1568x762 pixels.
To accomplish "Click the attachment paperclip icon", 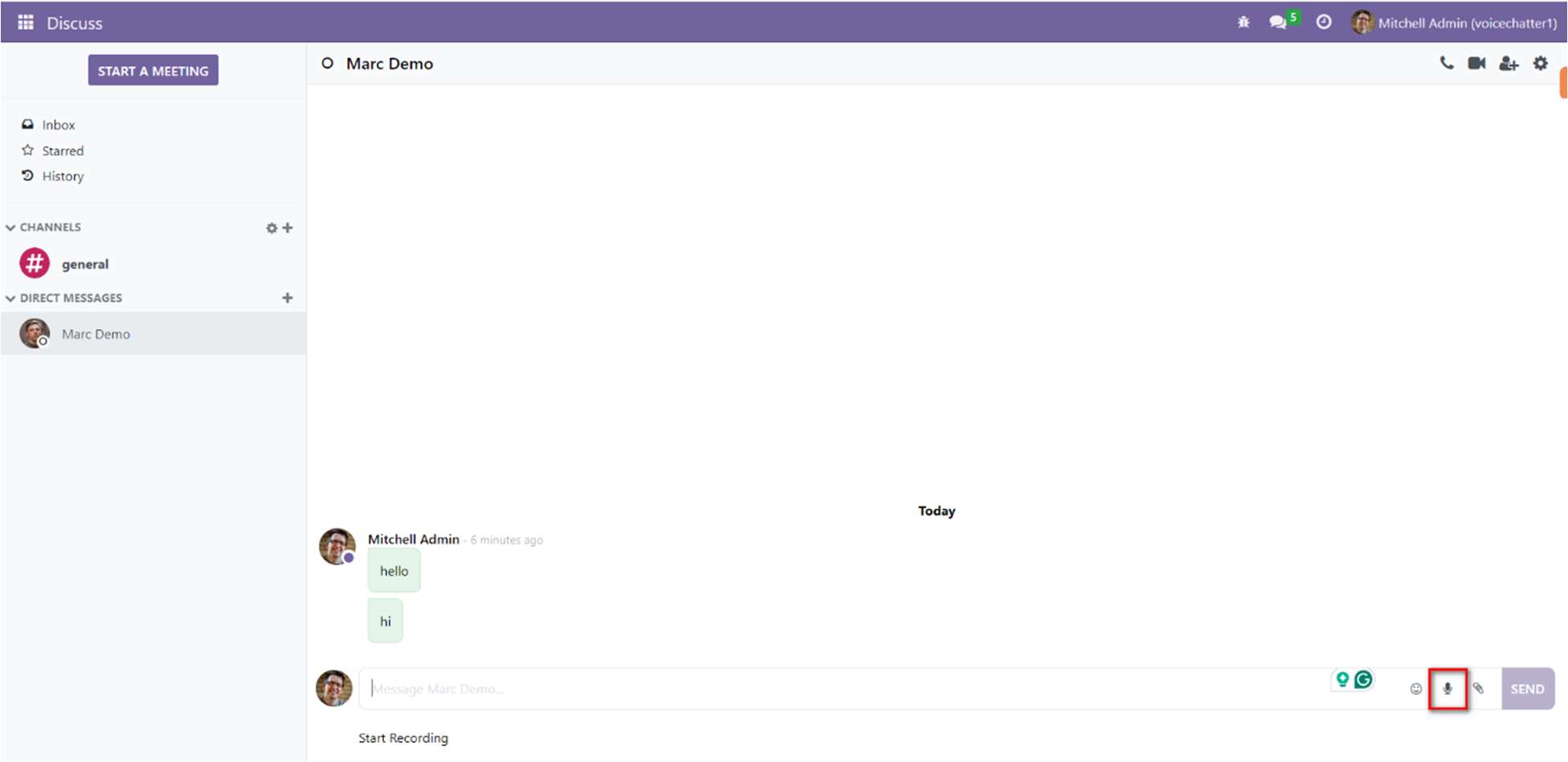I will 1478,689.
